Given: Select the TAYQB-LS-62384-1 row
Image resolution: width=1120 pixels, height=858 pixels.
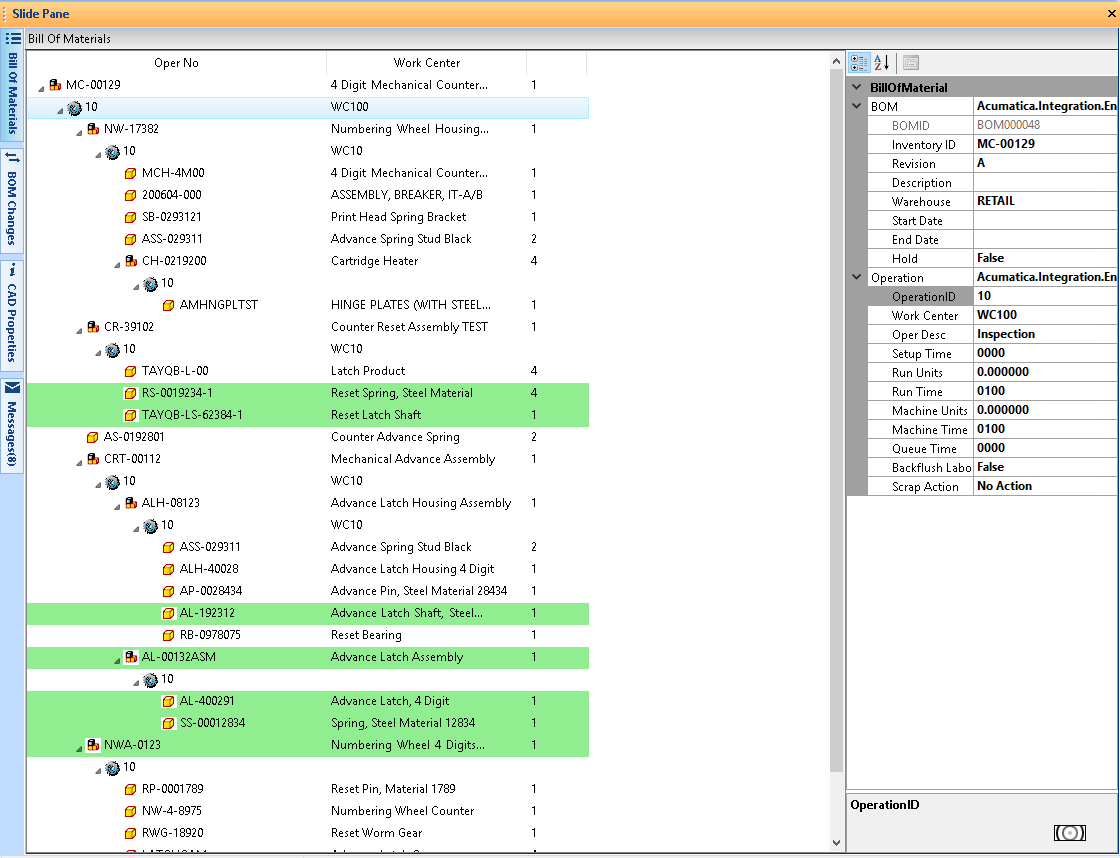Looking at the screenshot, I should [308, 415].
